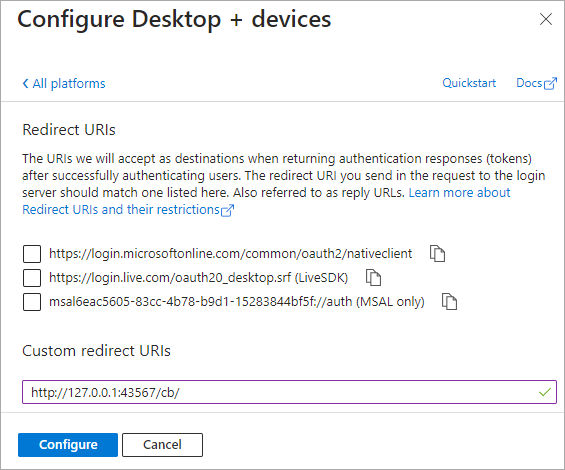Click the Docs external link icon

(550, 84)
